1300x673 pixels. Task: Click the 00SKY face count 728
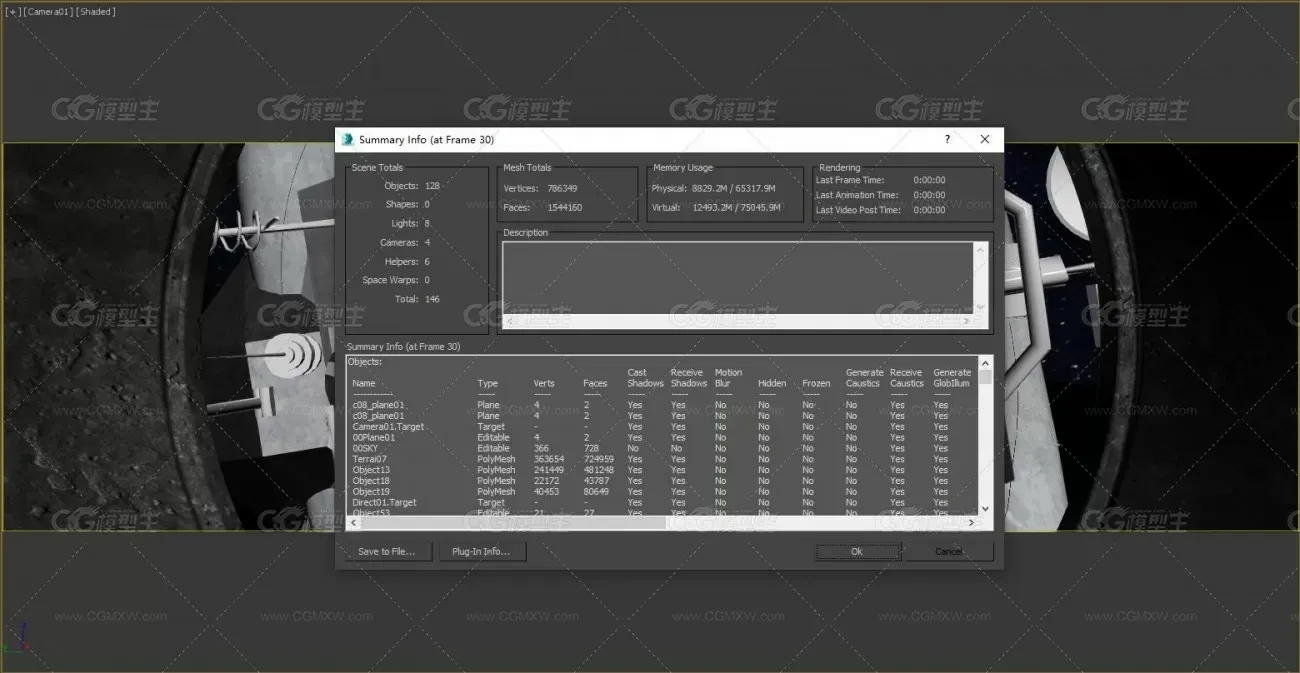tap(591, 449)
